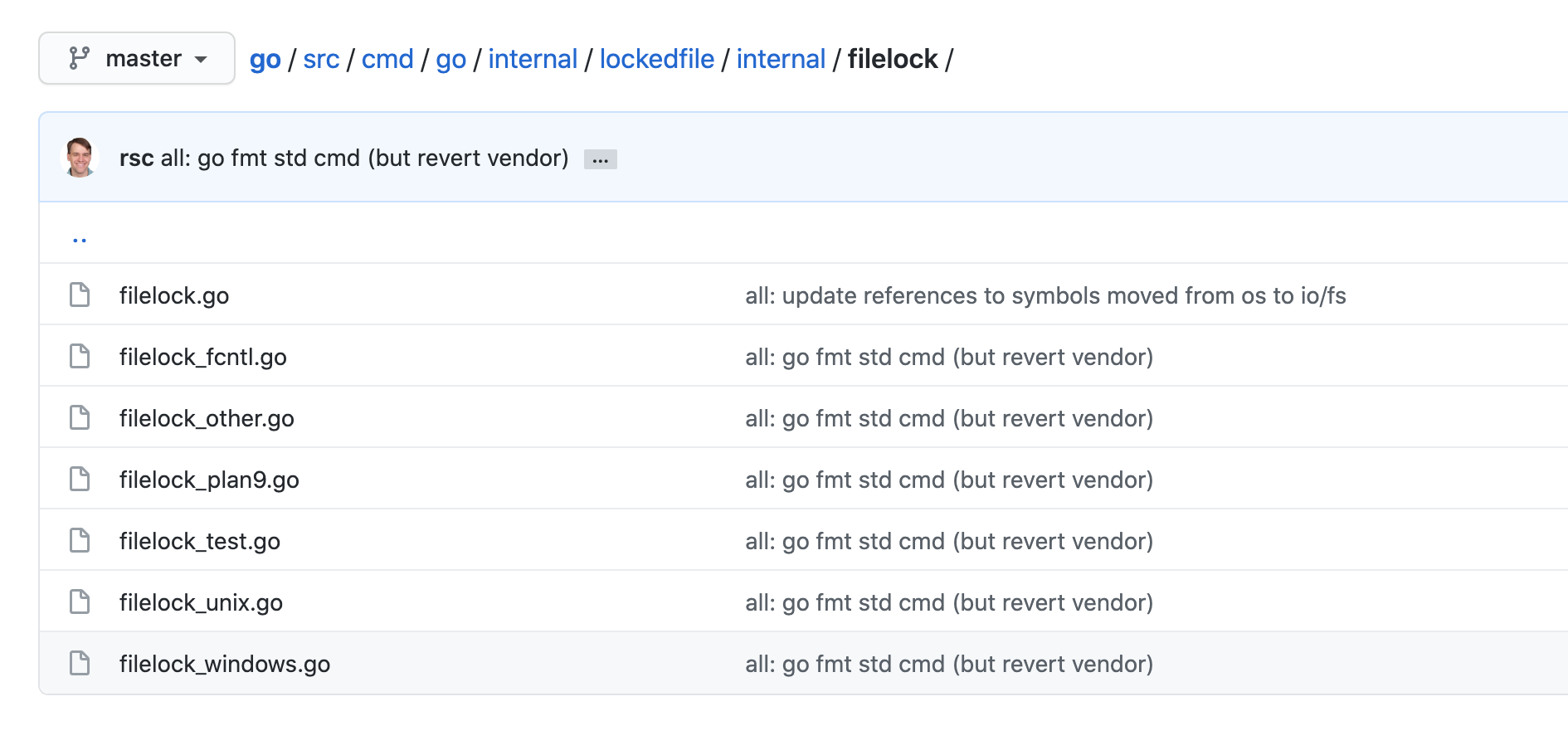Image resolution: width=1568 pixels, height=755 pixels.
Task: Click file icon beside filelock.go
Action: click(x=80, y=295)
